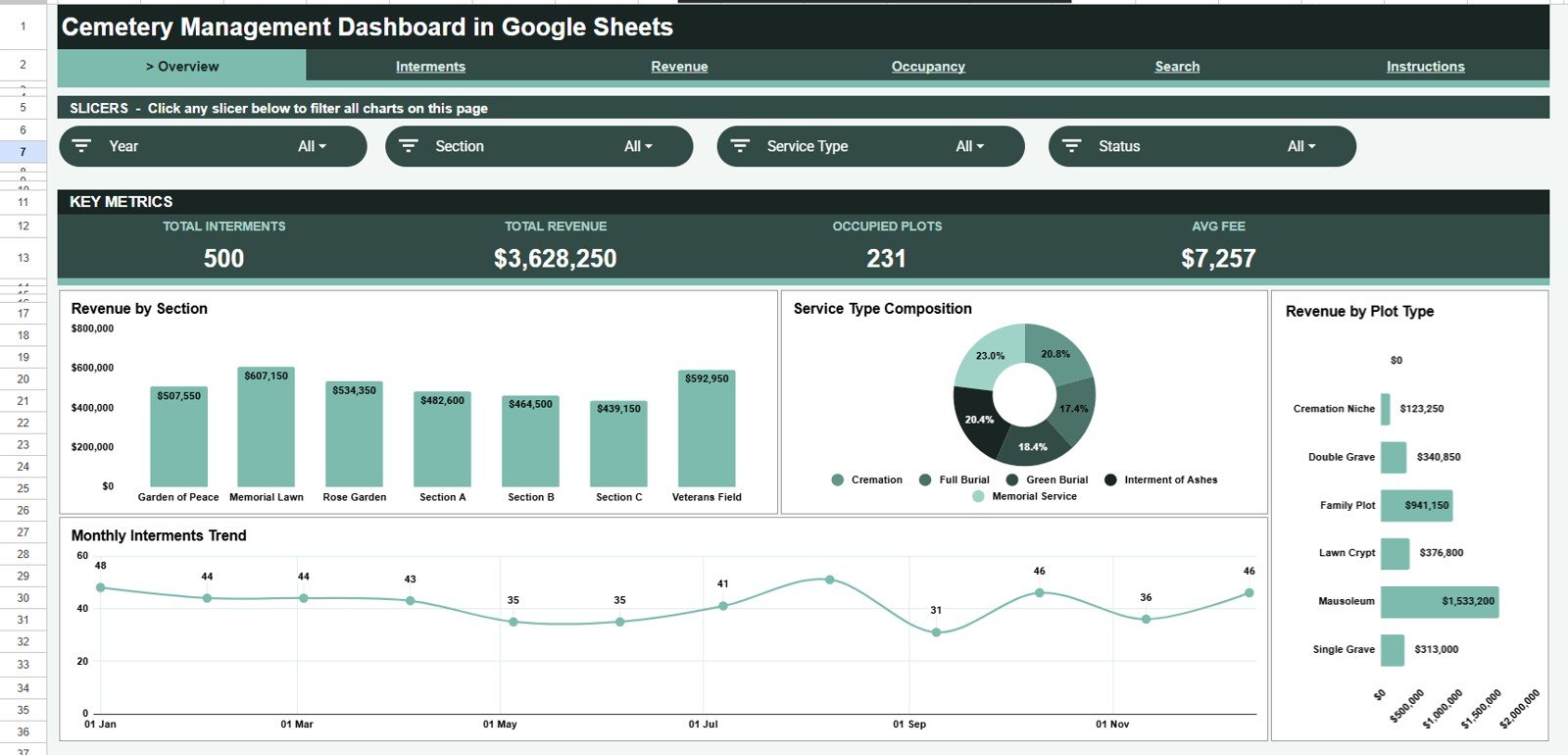Click the 'Revenue by Section' chart title
The image size is (1568, 755).
[139, 309]
